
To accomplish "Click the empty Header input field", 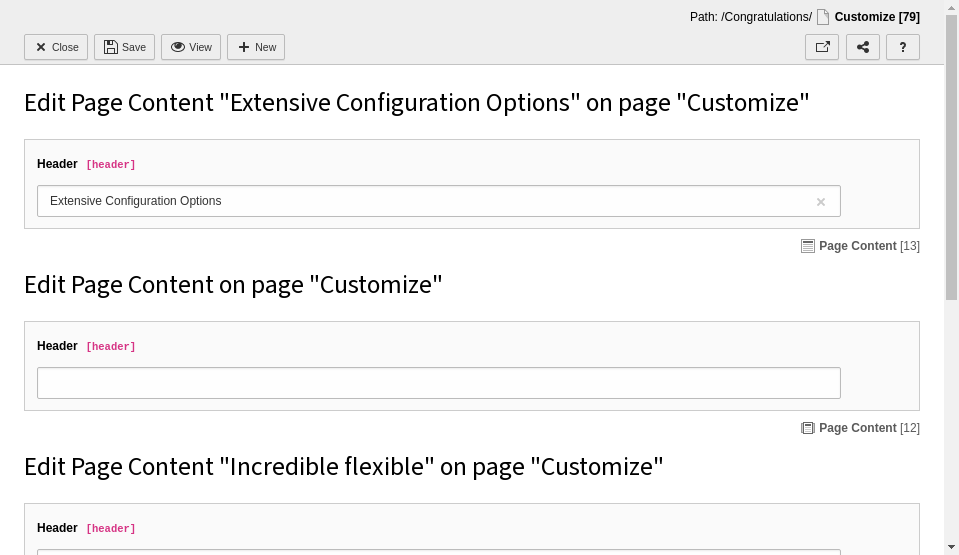I will [439, 383].
